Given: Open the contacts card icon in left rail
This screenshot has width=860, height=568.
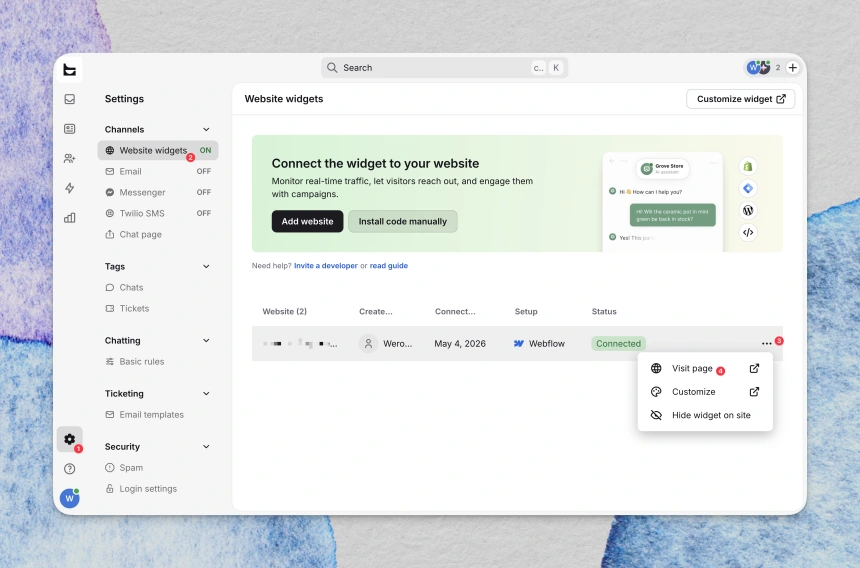Looking at the screenshot, I should [x=70, y=129].
